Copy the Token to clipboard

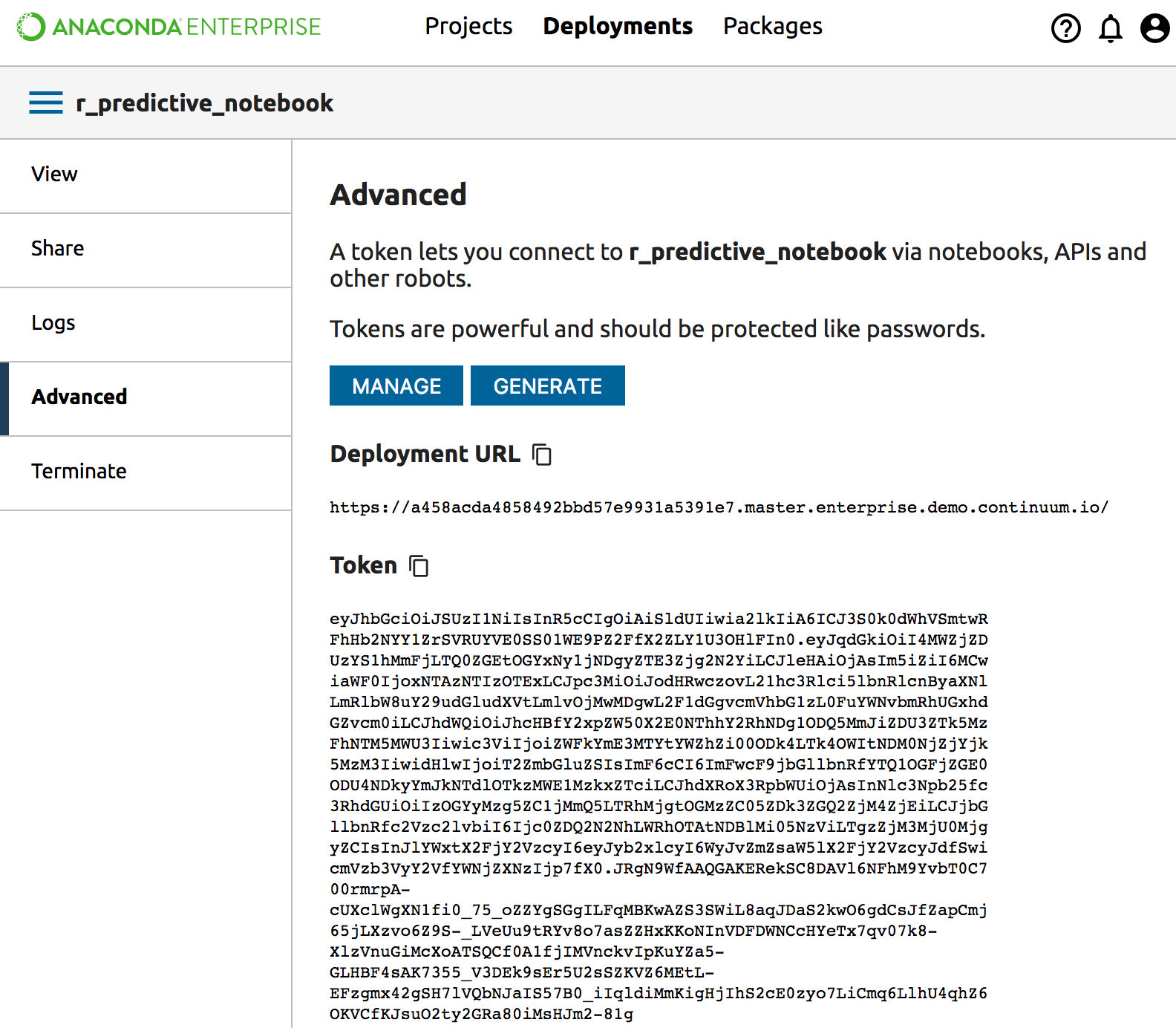(x=419, y=566)
